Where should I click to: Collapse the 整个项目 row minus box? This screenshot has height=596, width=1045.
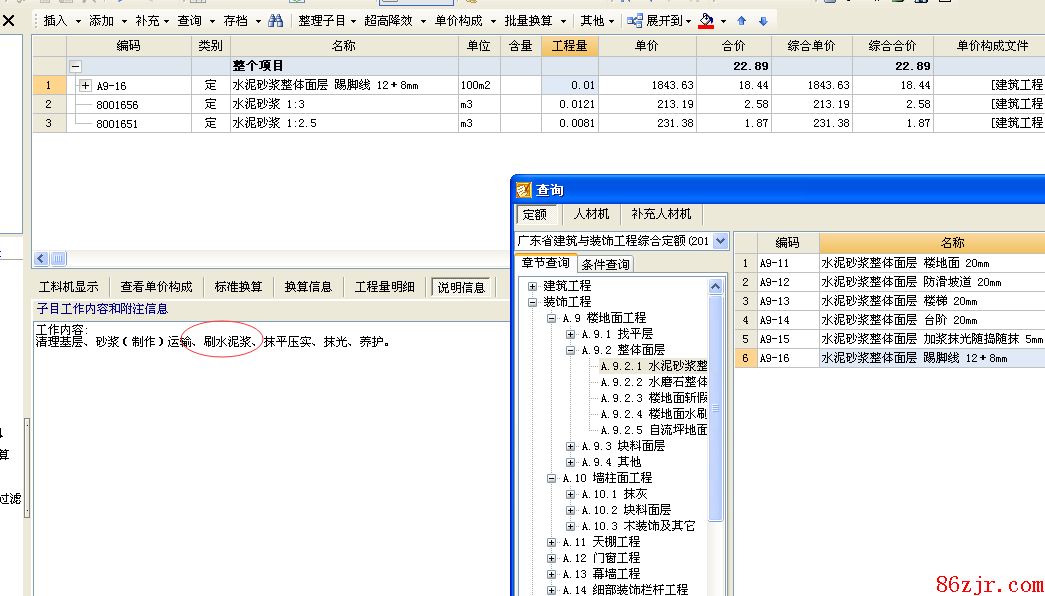tap(75, 66)
